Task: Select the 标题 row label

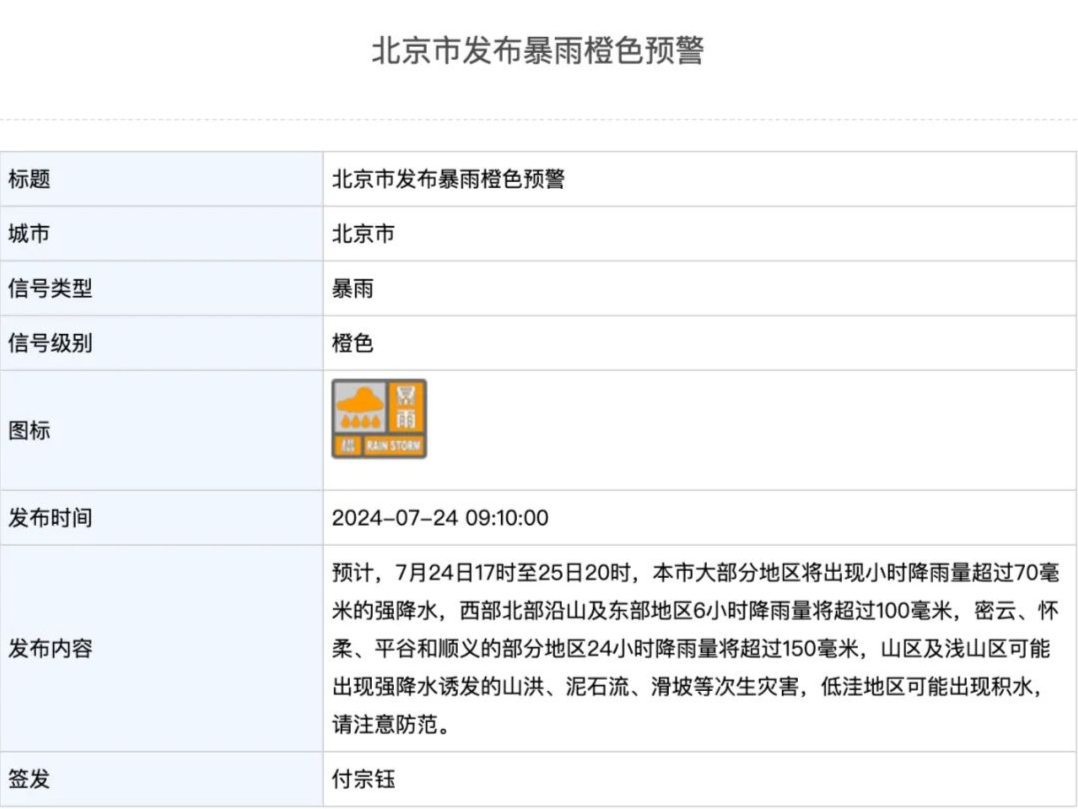Action: click(x=29, y=180)
